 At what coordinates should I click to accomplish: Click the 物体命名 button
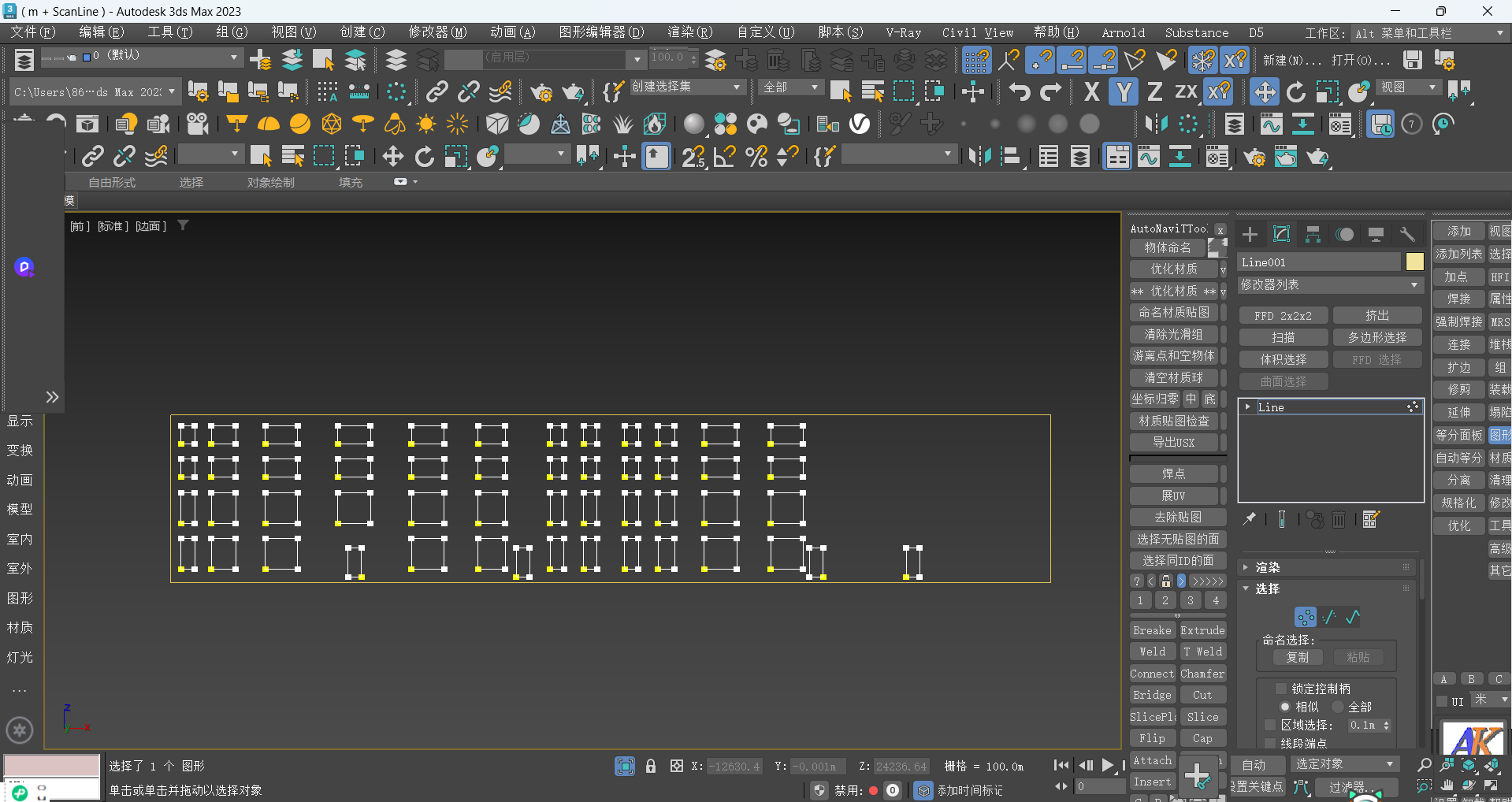coord(1168,247)
